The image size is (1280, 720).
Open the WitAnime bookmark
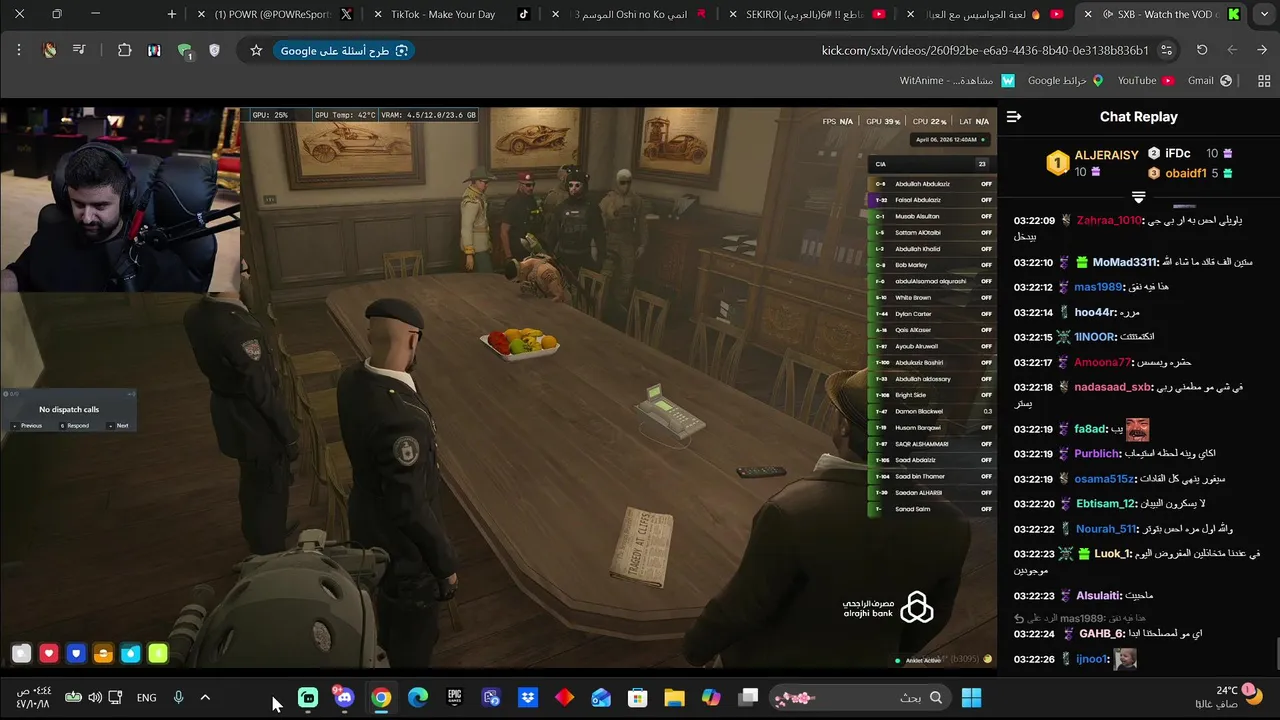coord(958,80)
